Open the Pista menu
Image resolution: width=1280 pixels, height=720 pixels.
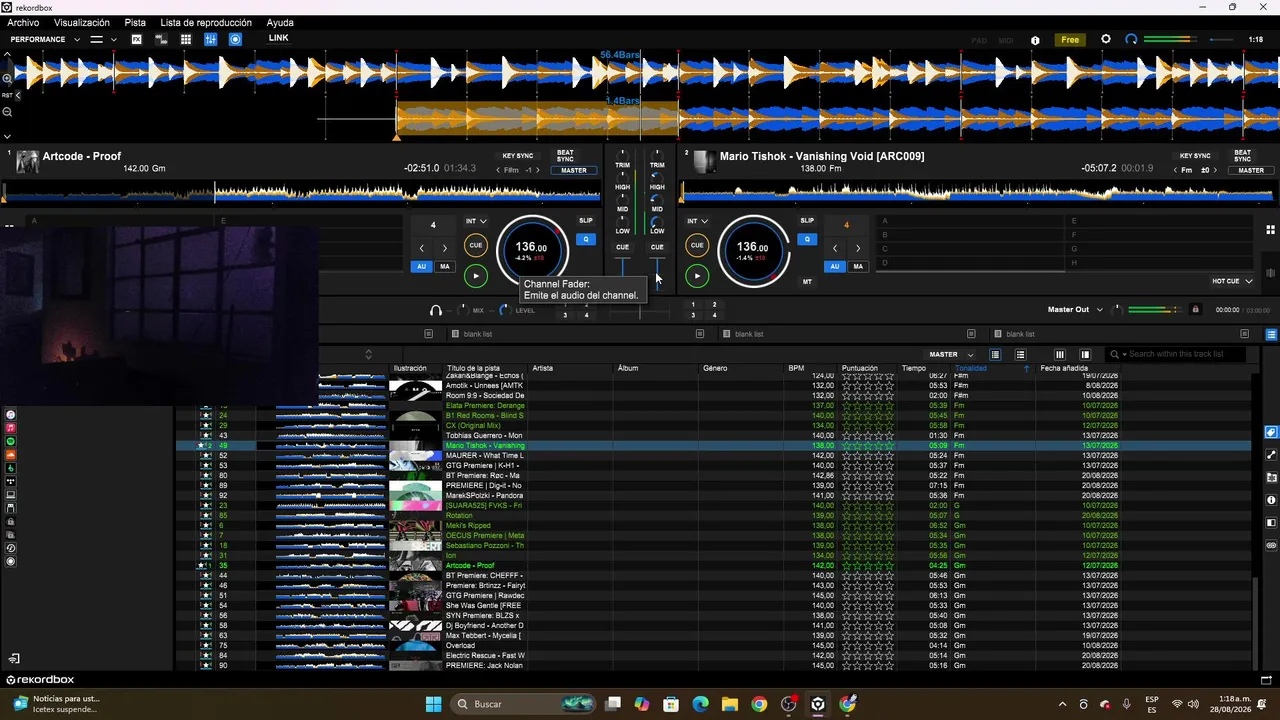coord(135,22)
